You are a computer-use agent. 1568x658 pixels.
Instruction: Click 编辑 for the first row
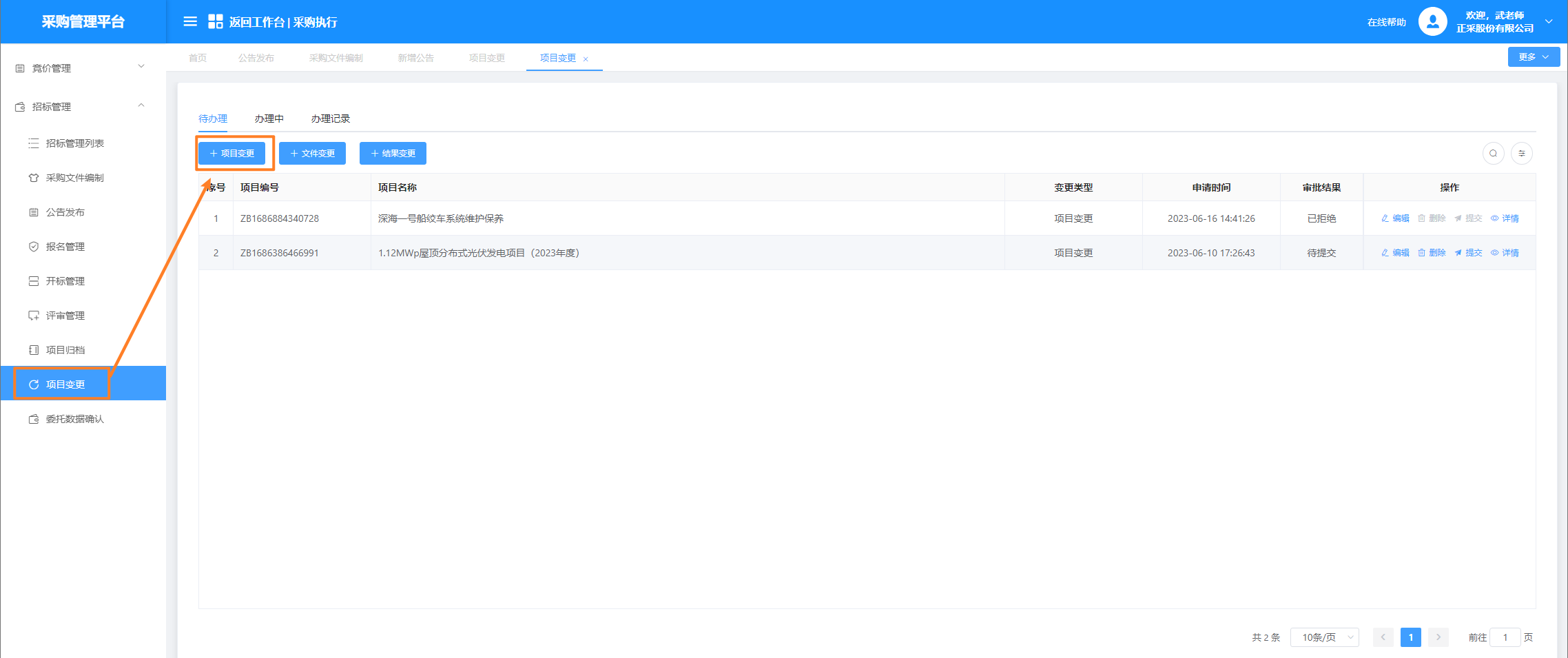coord(1395,218)
